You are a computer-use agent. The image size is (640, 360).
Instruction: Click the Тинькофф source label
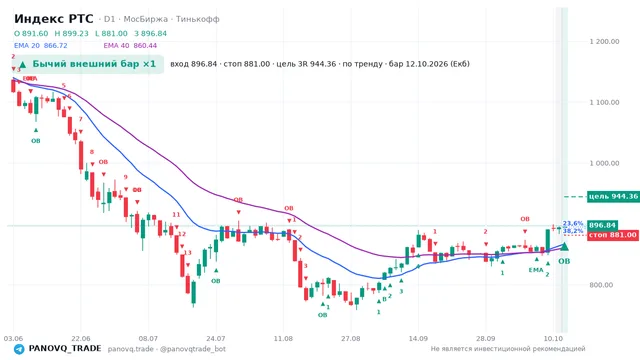pos(198,19)
